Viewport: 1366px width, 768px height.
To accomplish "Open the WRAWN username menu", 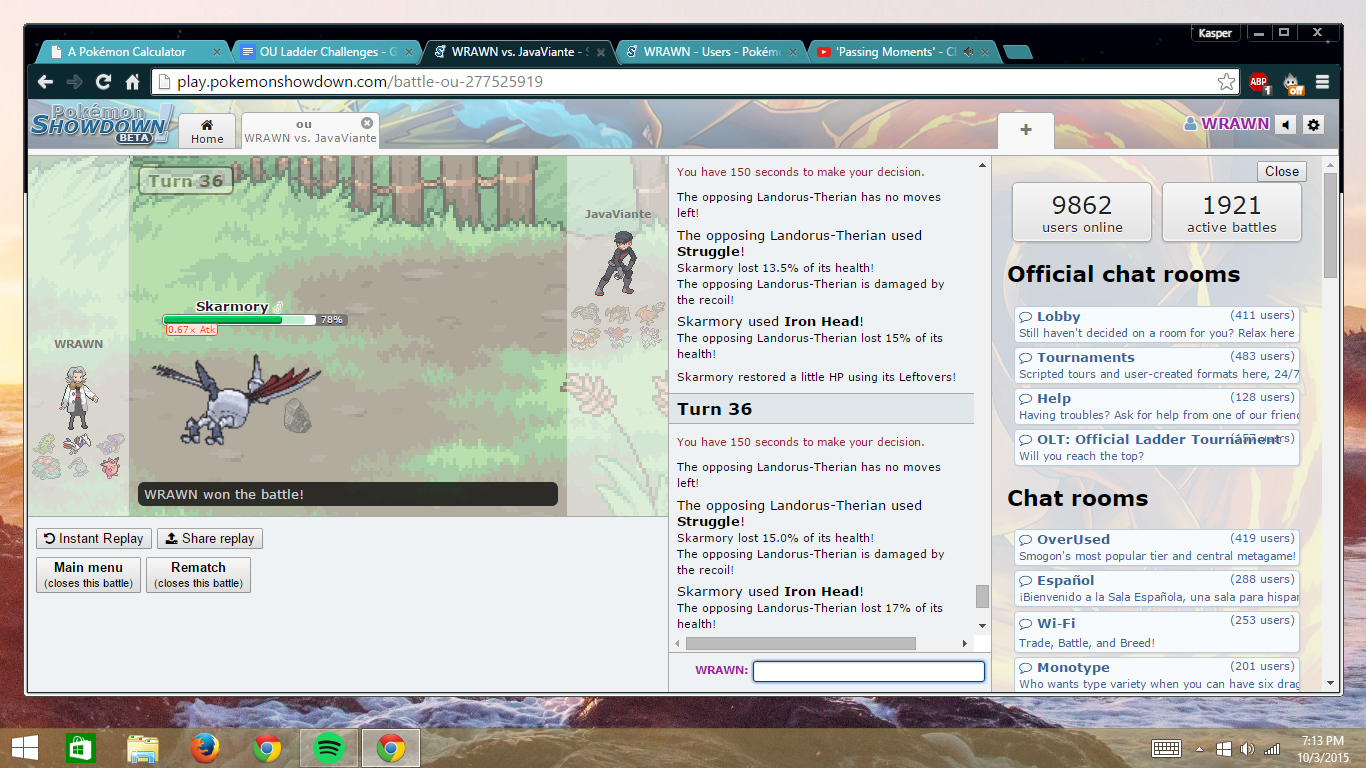I will pyautogui.click(x=1228, y=124).
